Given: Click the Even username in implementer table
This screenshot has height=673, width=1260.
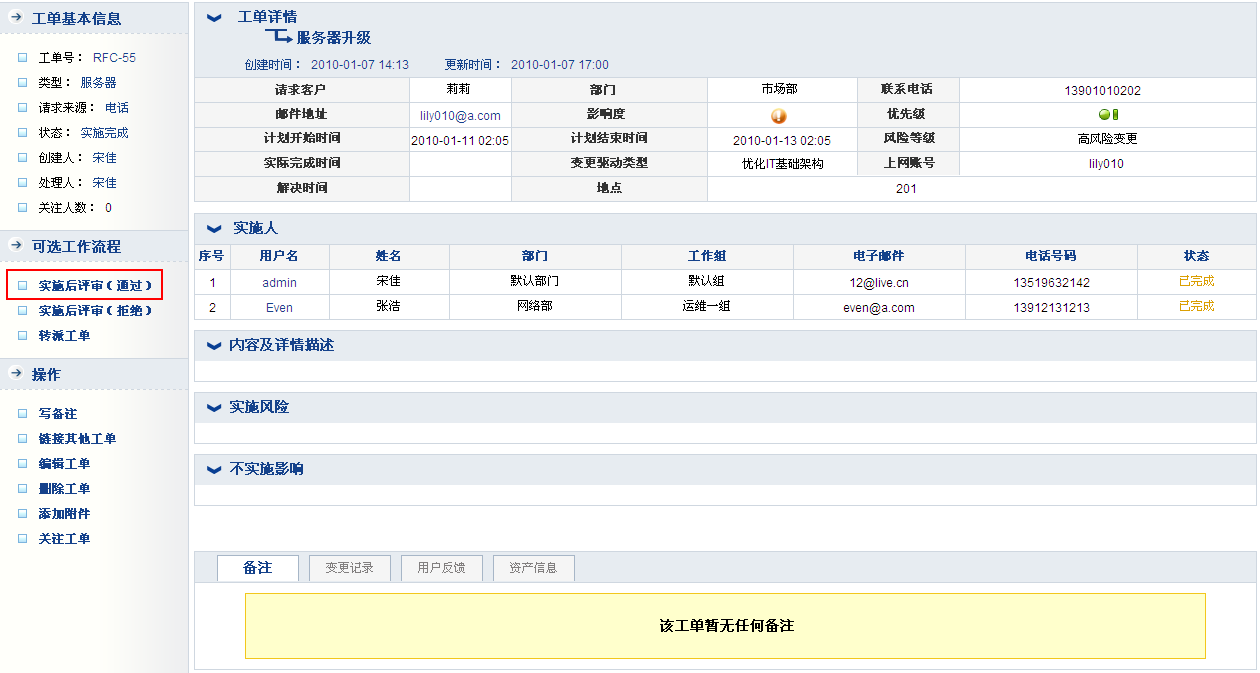Looking at the screenshot, I should [x=279, y=308].
